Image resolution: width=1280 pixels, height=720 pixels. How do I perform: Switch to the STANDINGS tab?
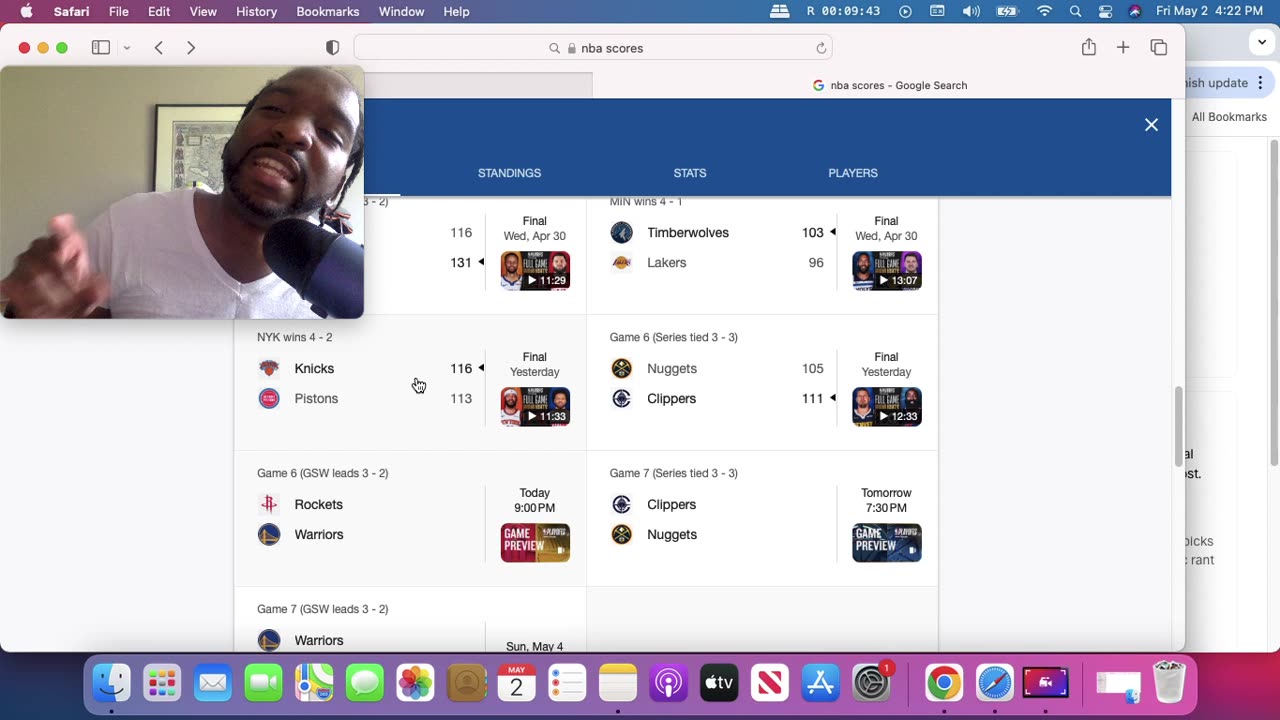click(x=509, y=173)
